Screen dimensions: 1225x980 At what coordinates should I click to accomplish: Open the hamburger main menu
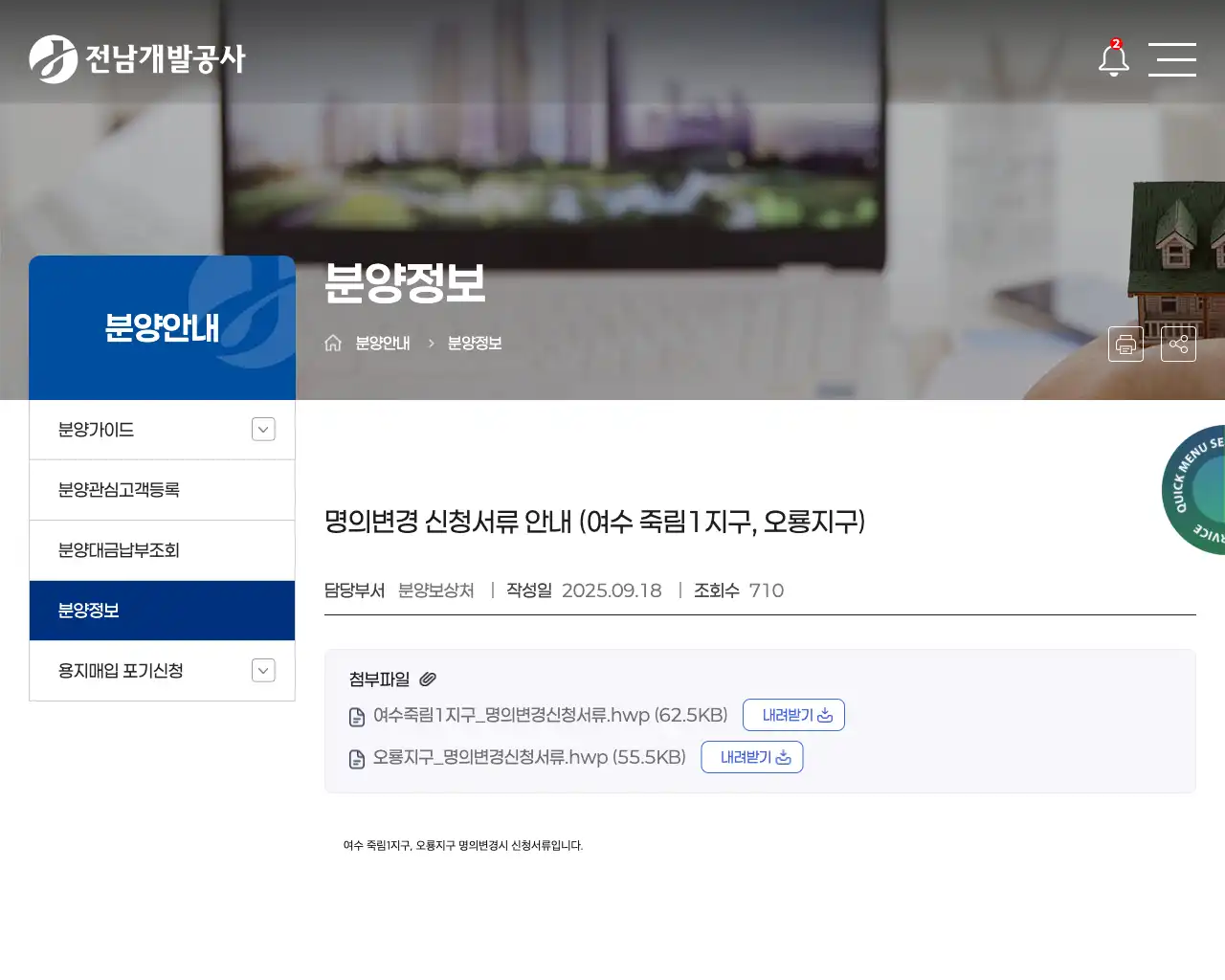pos(1172,59)
